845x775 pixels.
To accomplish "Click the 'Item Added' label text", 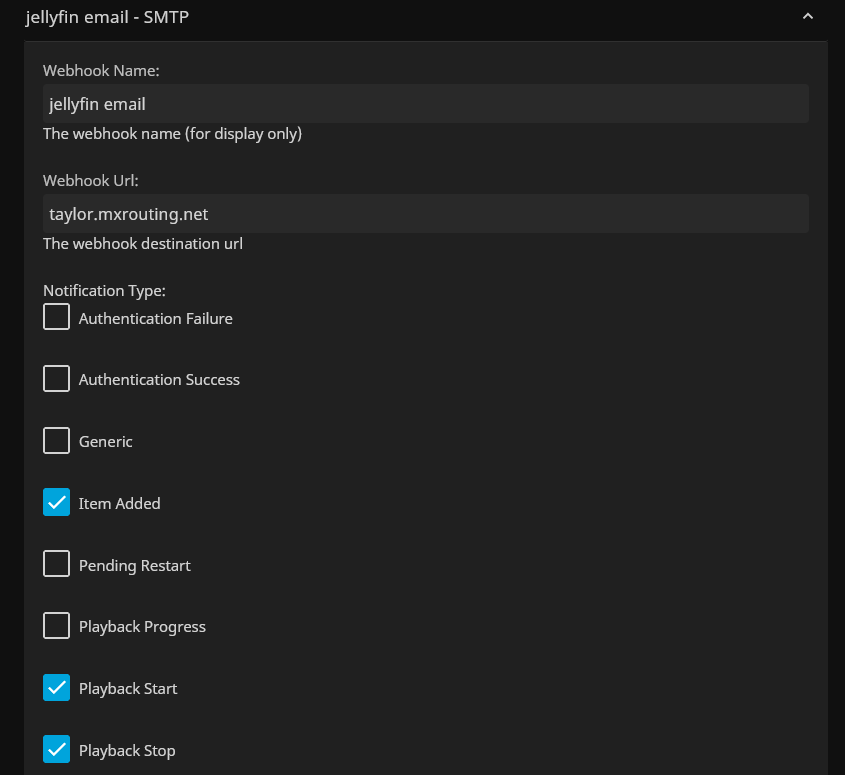I will pyautogui.click(x=119, y=503).
